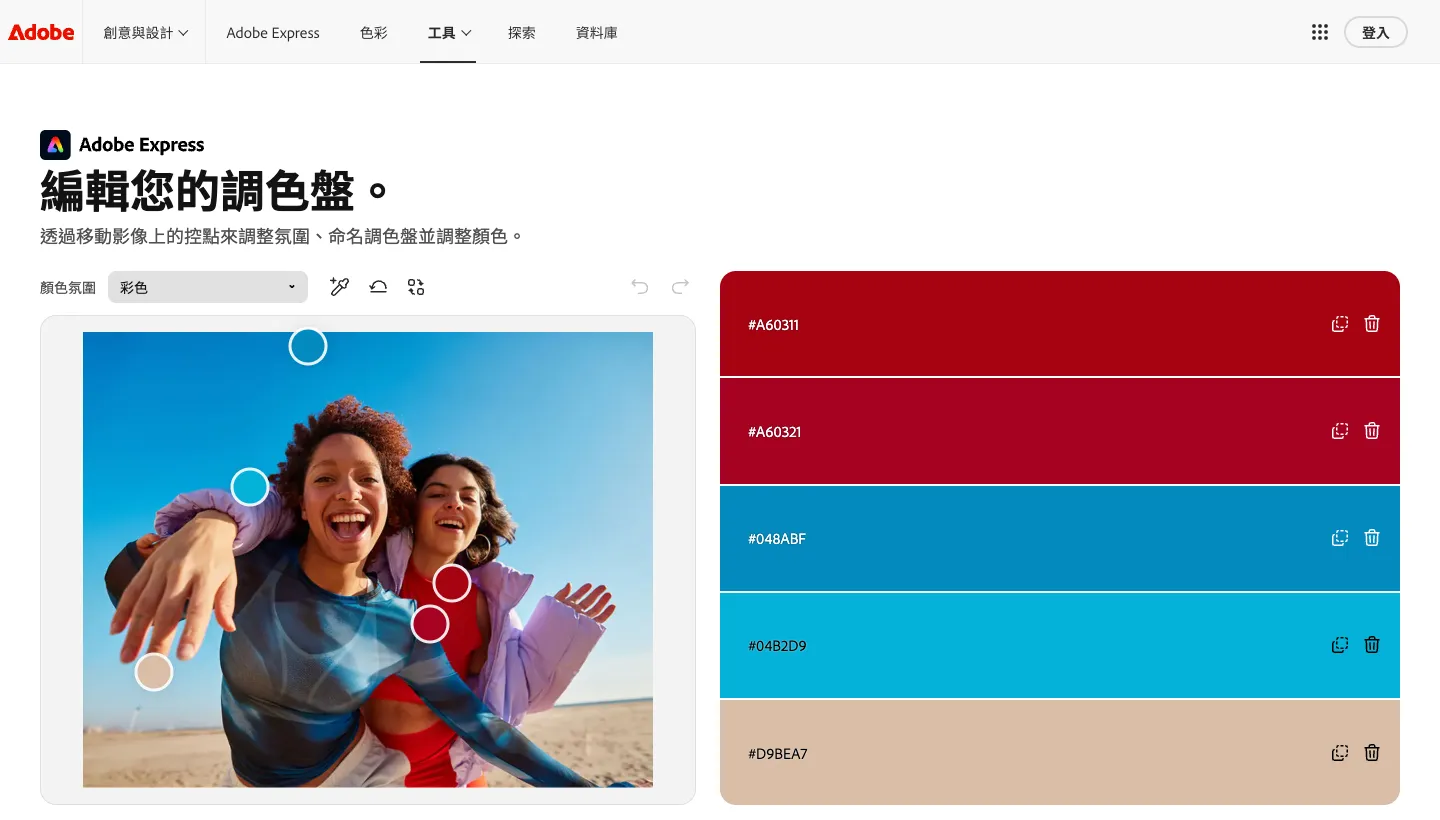Delete the #04B2D9 color with its trash icon
1440x820 pixels.
1372,645
